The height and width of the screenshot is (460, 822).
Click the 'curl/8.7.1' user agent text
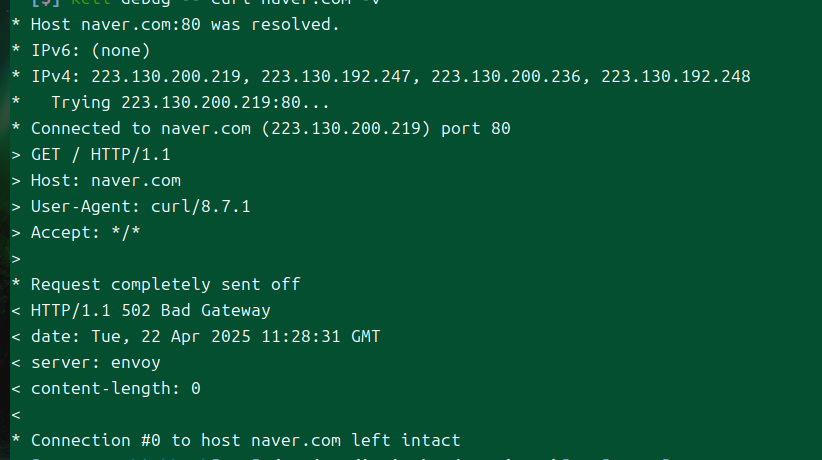(x=201, y=207)
